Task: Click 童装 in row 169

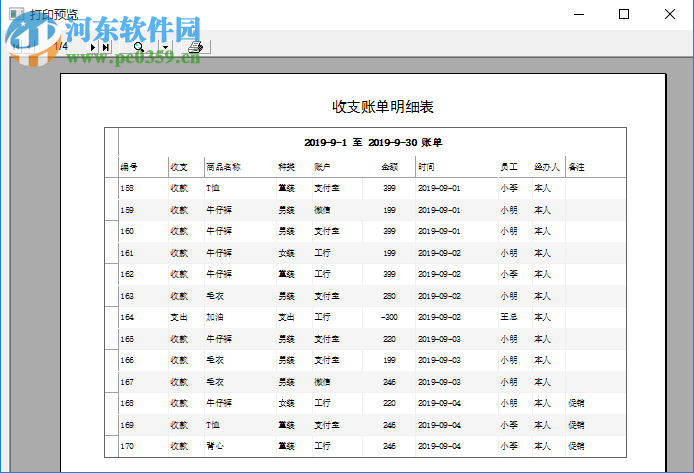Action: [286, 425]
